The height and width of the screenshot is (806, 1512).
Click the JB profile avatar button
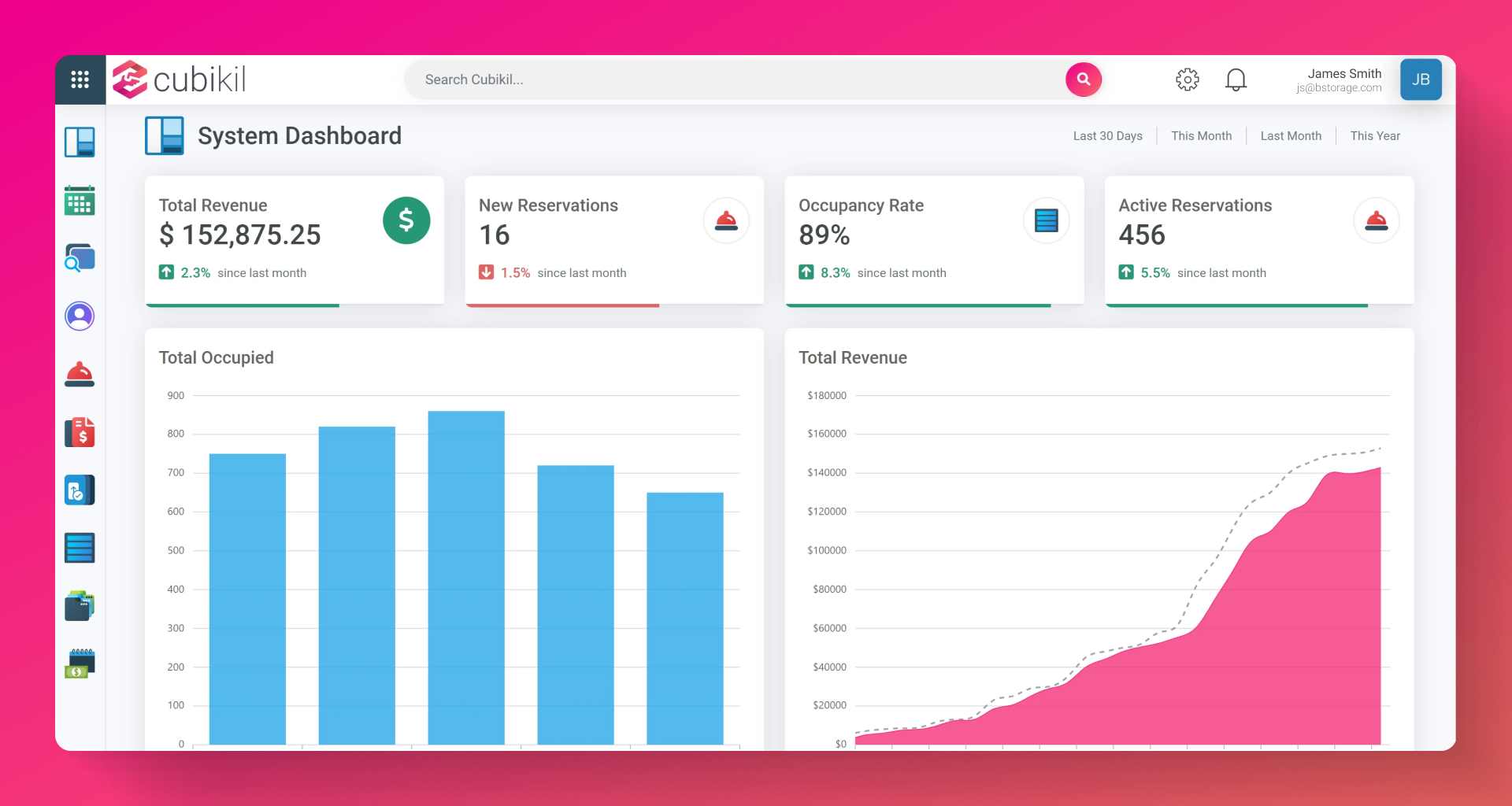[x=1421, y=79]
